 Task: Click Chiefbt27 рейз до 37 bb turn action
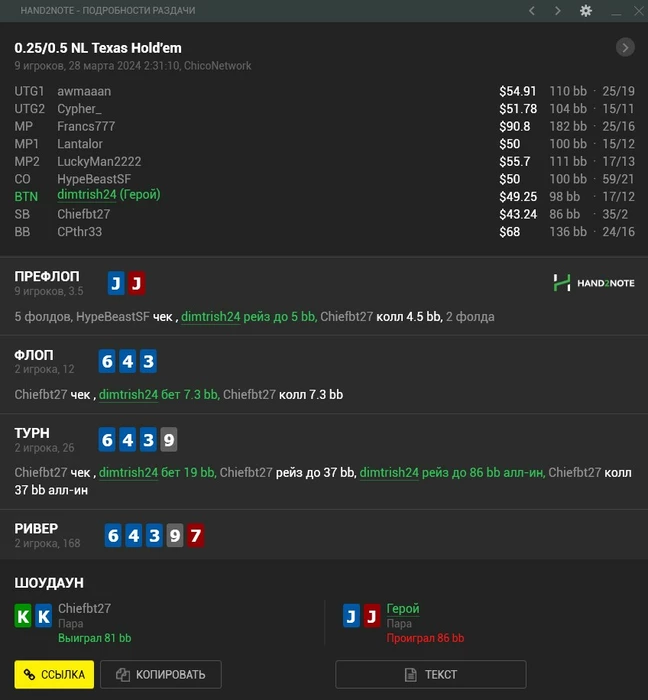(x=288, y=472)
